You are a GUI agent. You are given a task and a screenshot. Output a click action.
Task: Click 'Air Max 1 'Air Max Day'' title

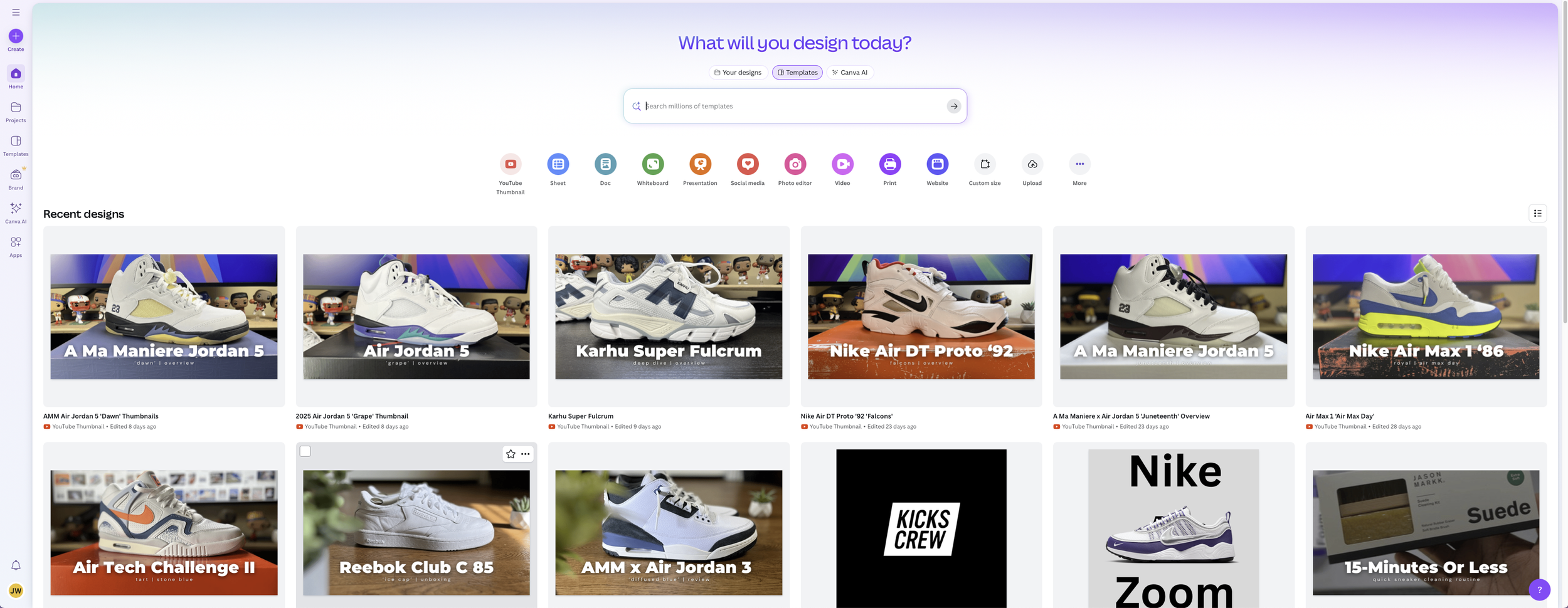(1340, 416)
